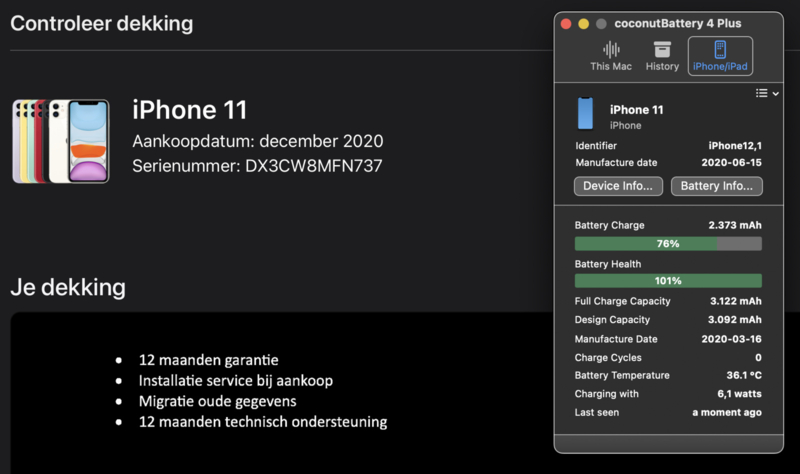
Task: Select the iPhone/iPad tab
Action: 720,56
